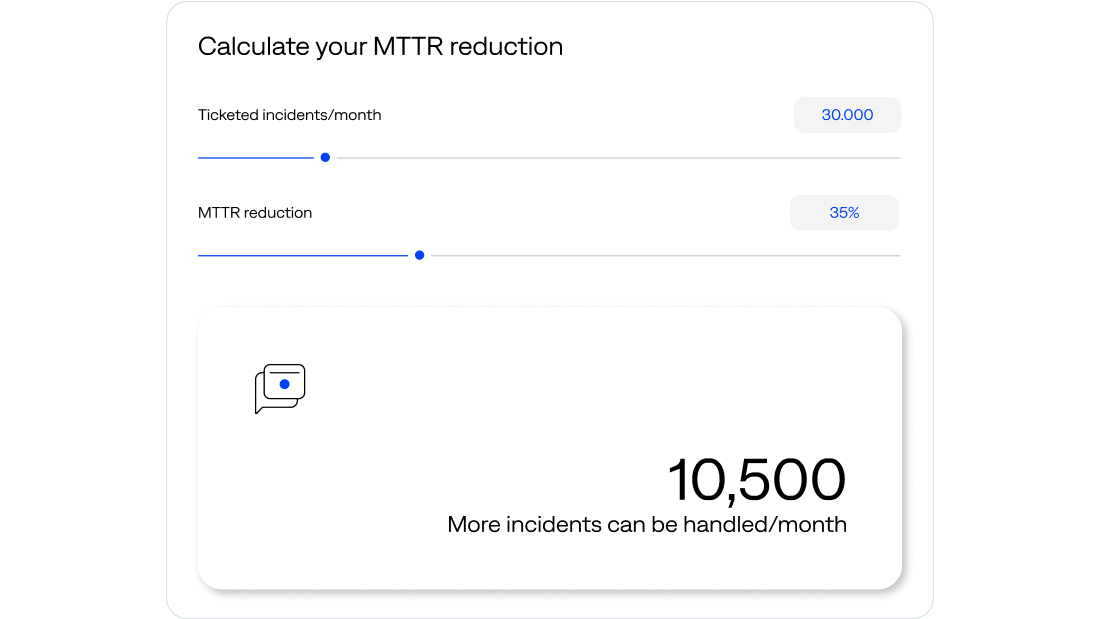Click the chat bubbles icon in result card
Image resolution: width=1100 pixels, height=619 pixels.
coord(279,389)
